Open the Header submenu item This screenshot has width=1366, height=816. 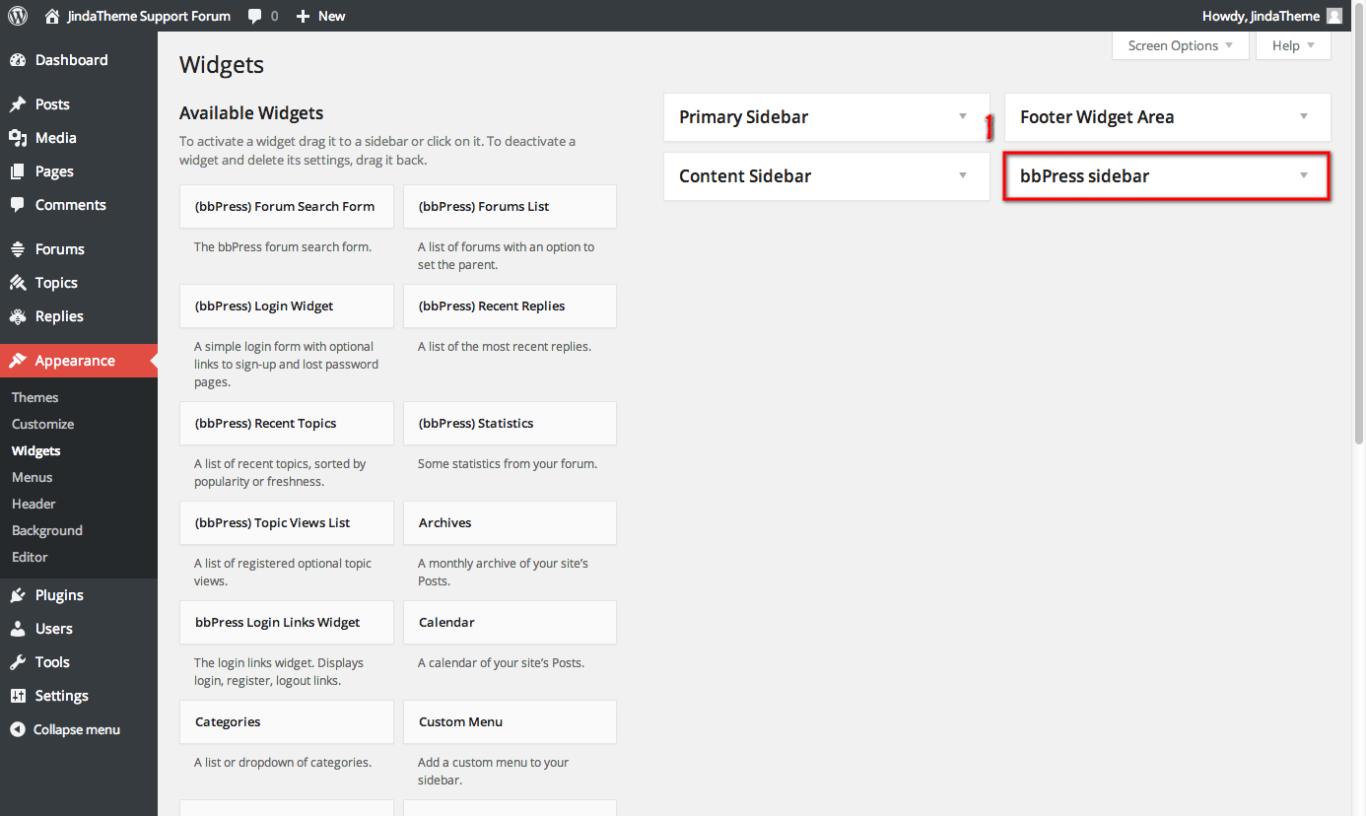[34, 504]
